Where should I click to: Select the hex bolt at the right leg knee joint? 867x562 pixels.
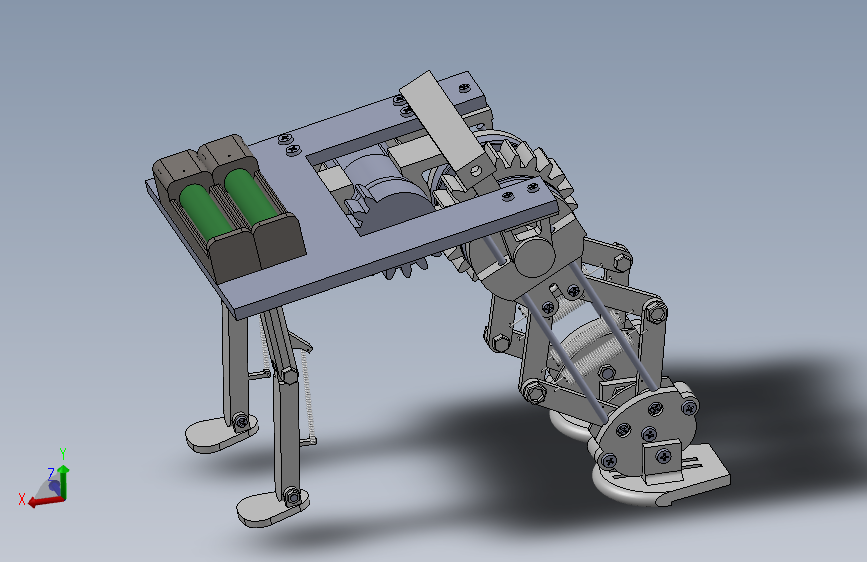point(655,314)
